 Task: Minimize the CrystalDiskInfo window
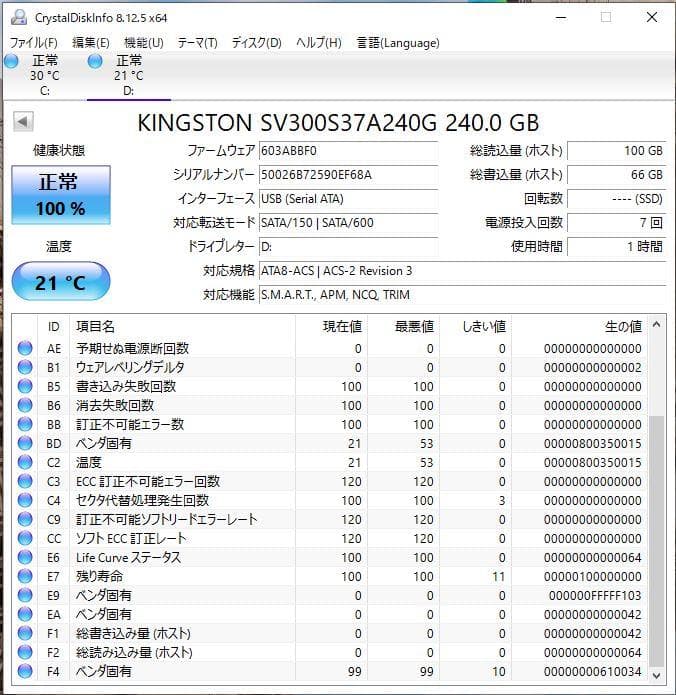click(561, 18)
